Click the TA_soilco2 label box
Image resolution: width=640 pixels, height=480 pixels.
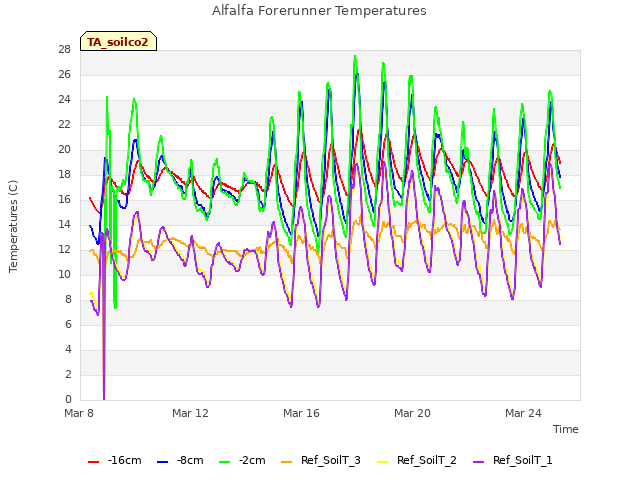[x=118, y=41]
